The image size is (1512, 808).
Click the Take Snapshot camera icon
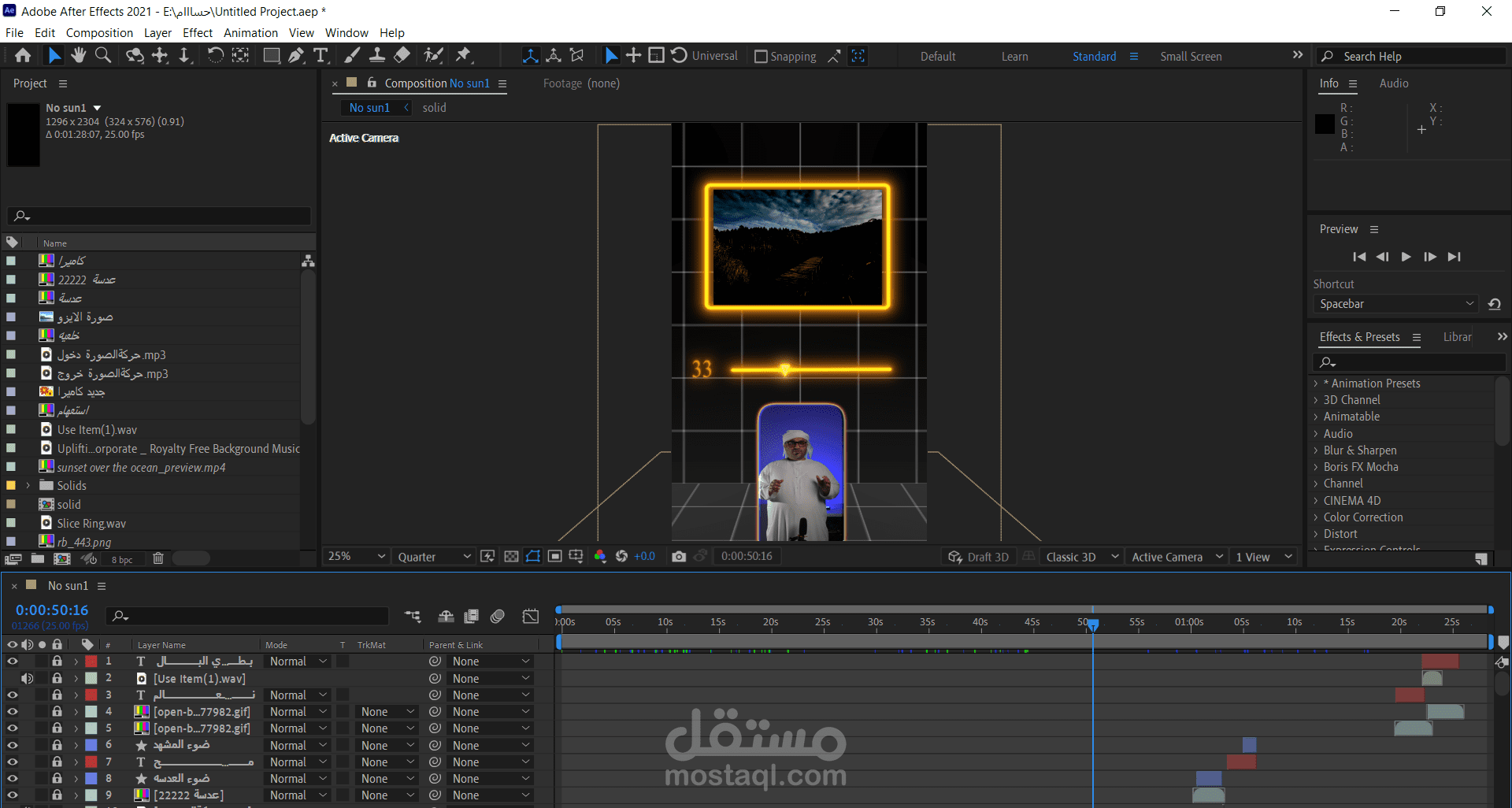[x=679, y=557]
